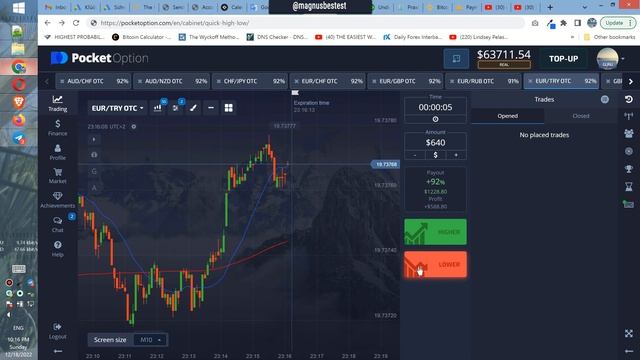Screen dimensions: 640x360
Task: Click the browser address bar URL
Action: coord(175,23)
